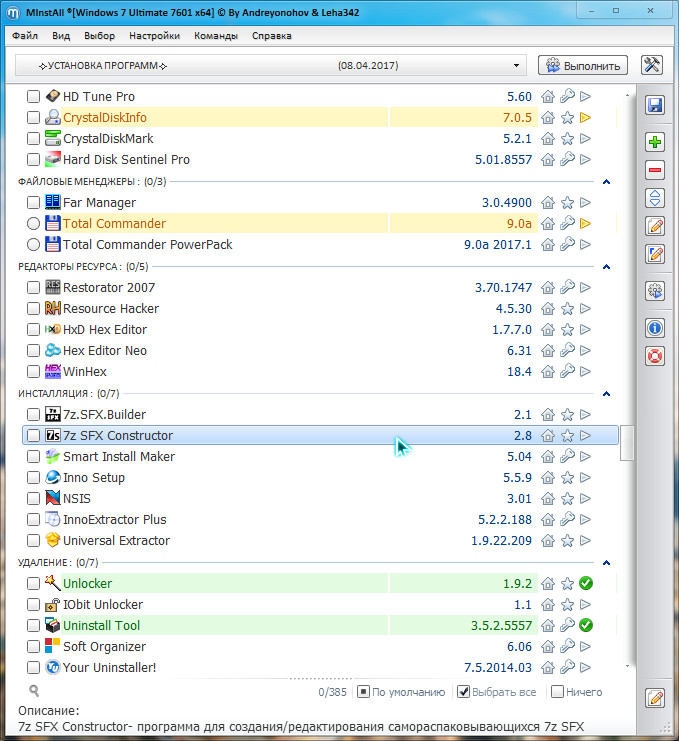Click the orange pencil edit icon in sidebar
This screenshot has height=741, width=679.
click(655, 226)
